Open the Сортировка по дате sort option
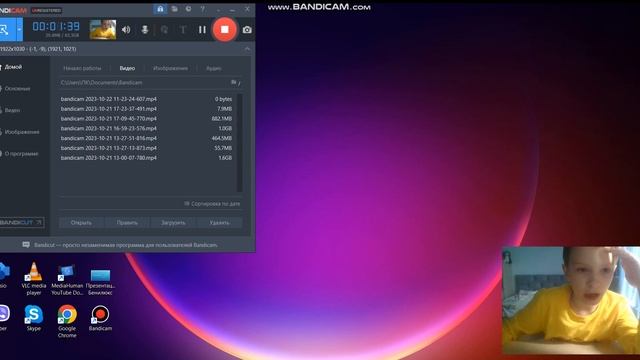 [x=212, y=204]
